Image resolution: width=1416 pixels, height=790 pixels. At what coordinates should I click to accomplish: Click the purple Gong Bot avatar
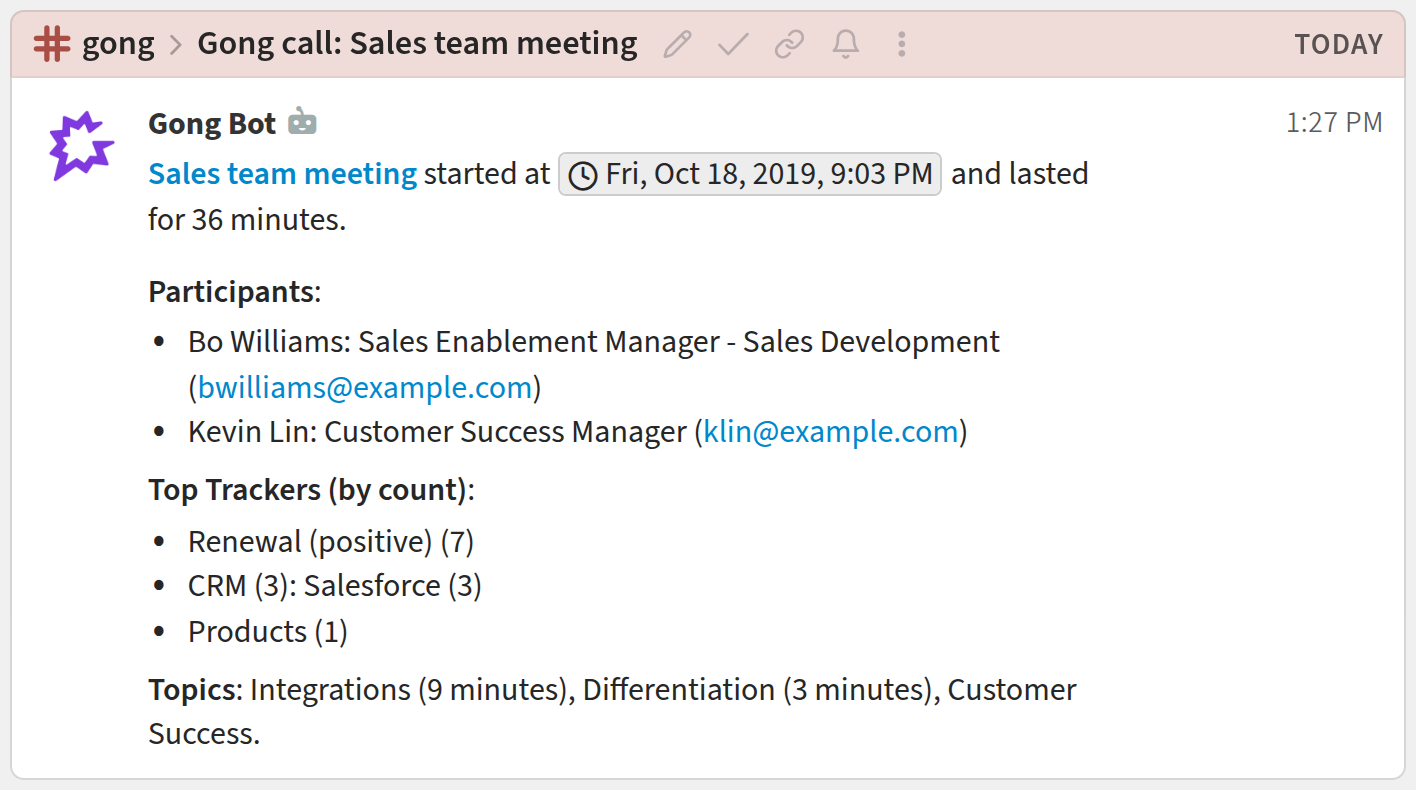tap(81, 146)
